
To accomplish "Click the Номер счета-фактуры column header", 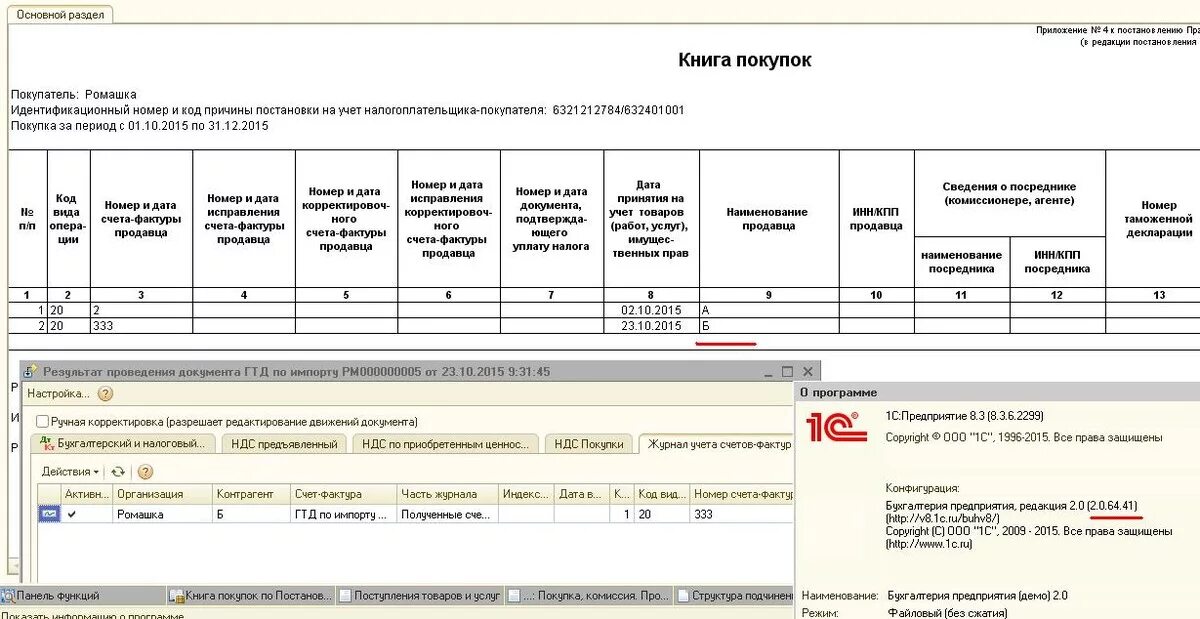I will pyautogui.click(x=742, y=494).
